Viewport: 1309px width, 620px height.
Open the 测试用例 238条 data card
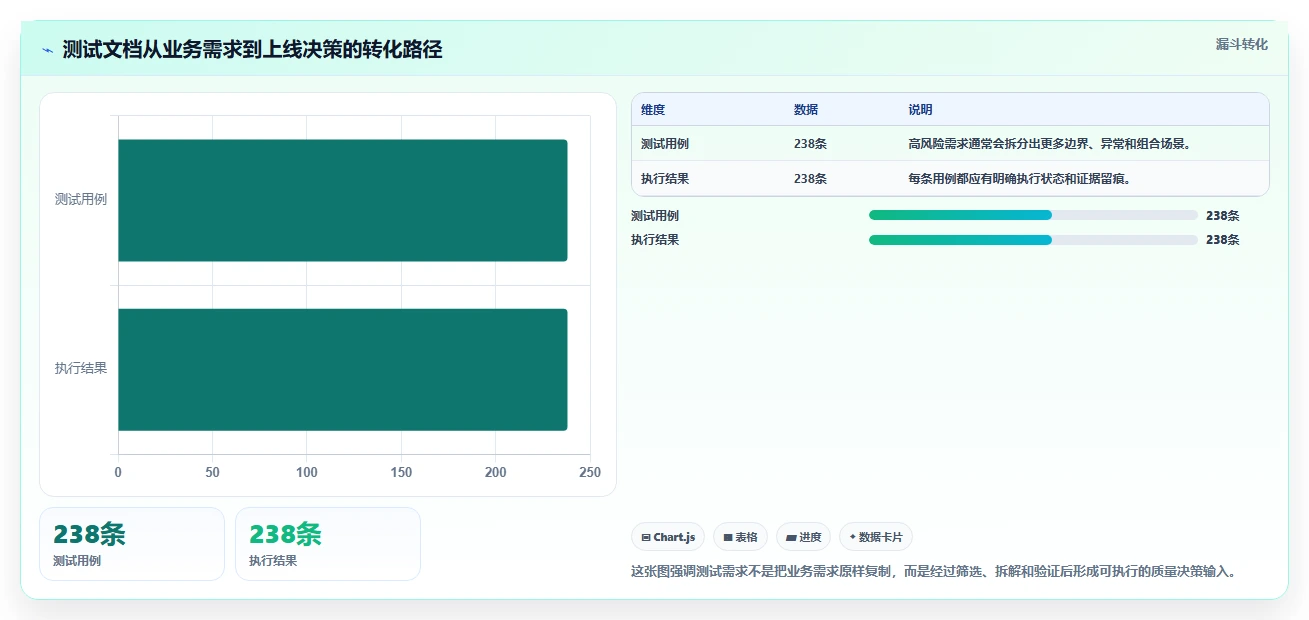[x=132, y=544]
